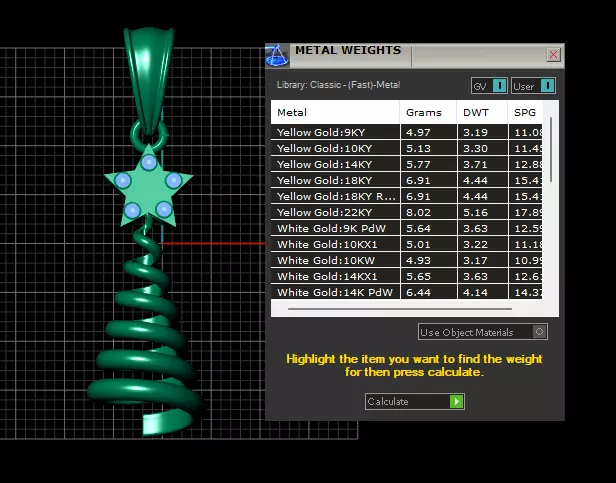Click the green arrow on Calculate
The height and width of the screenshot is (483, 616).
pyautogui.click(x=456, y=402)
